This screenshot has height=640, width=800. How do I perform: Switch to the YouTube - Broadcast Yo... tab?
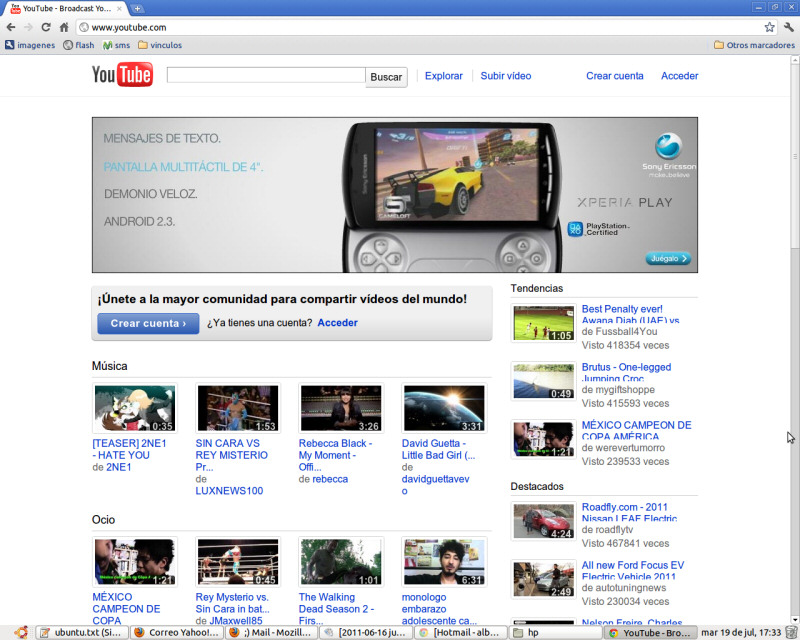[x=67, y=8]
